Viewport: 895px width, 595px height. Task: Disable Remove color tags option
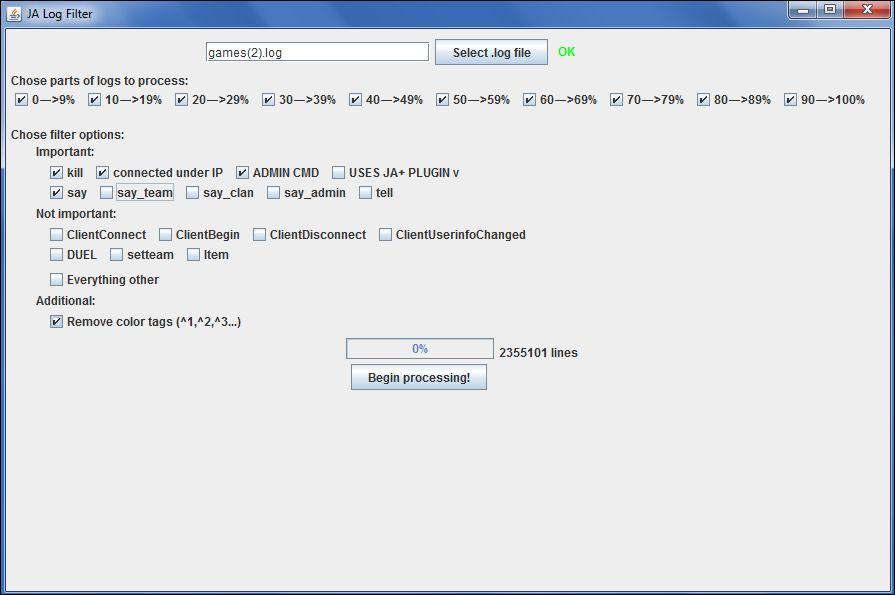coord(57,322)
